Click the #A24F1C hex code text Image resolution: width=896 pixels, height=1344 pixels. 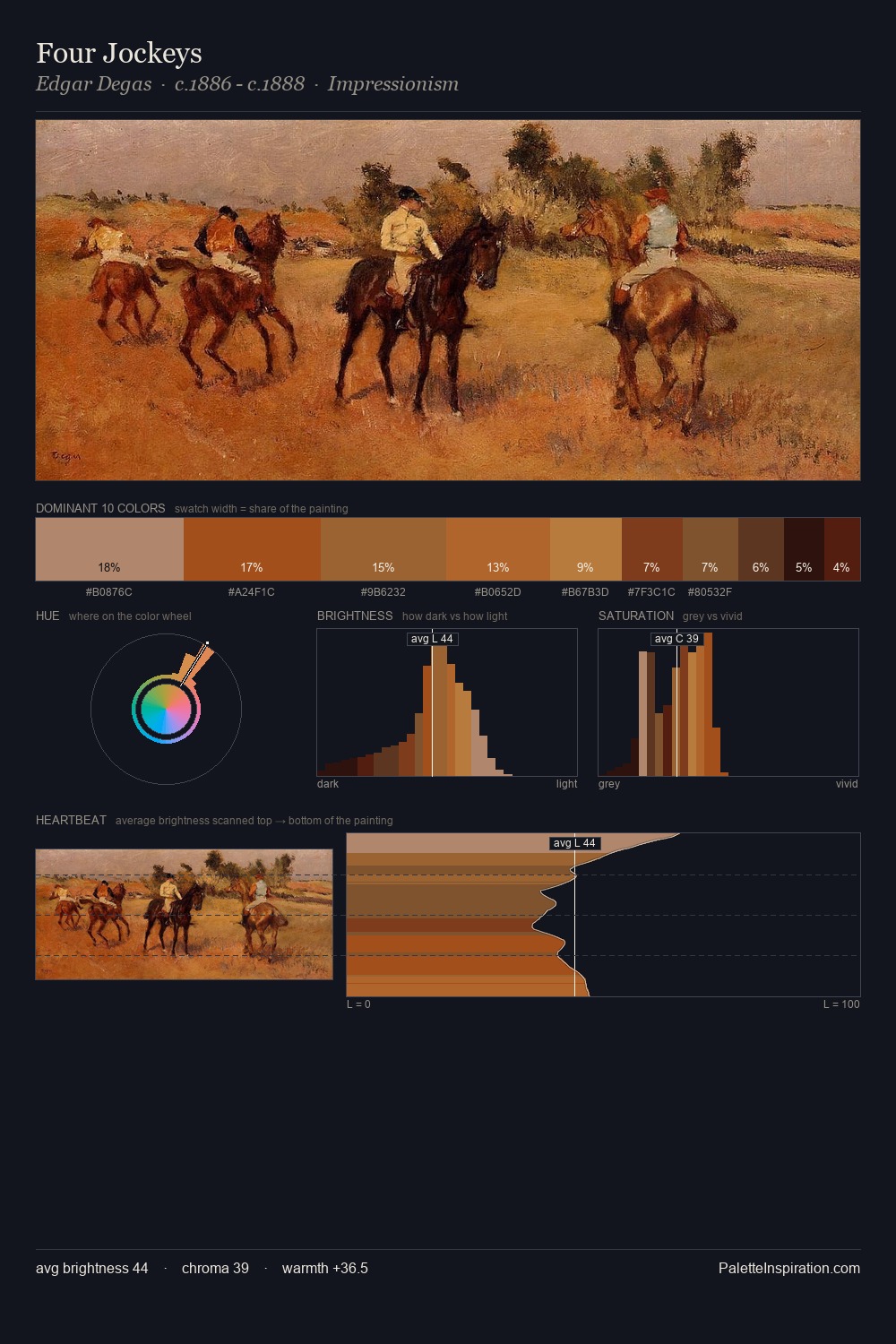coord(252,592)
